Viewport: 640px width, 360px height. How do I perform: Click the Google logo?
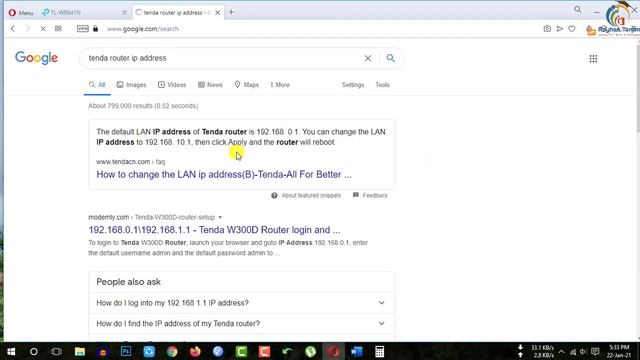[36, 58]
